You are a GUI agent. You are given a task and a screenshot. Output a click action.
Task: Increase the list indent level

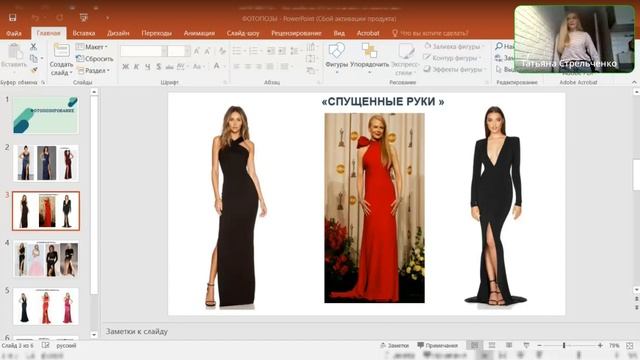click(282, 51)
